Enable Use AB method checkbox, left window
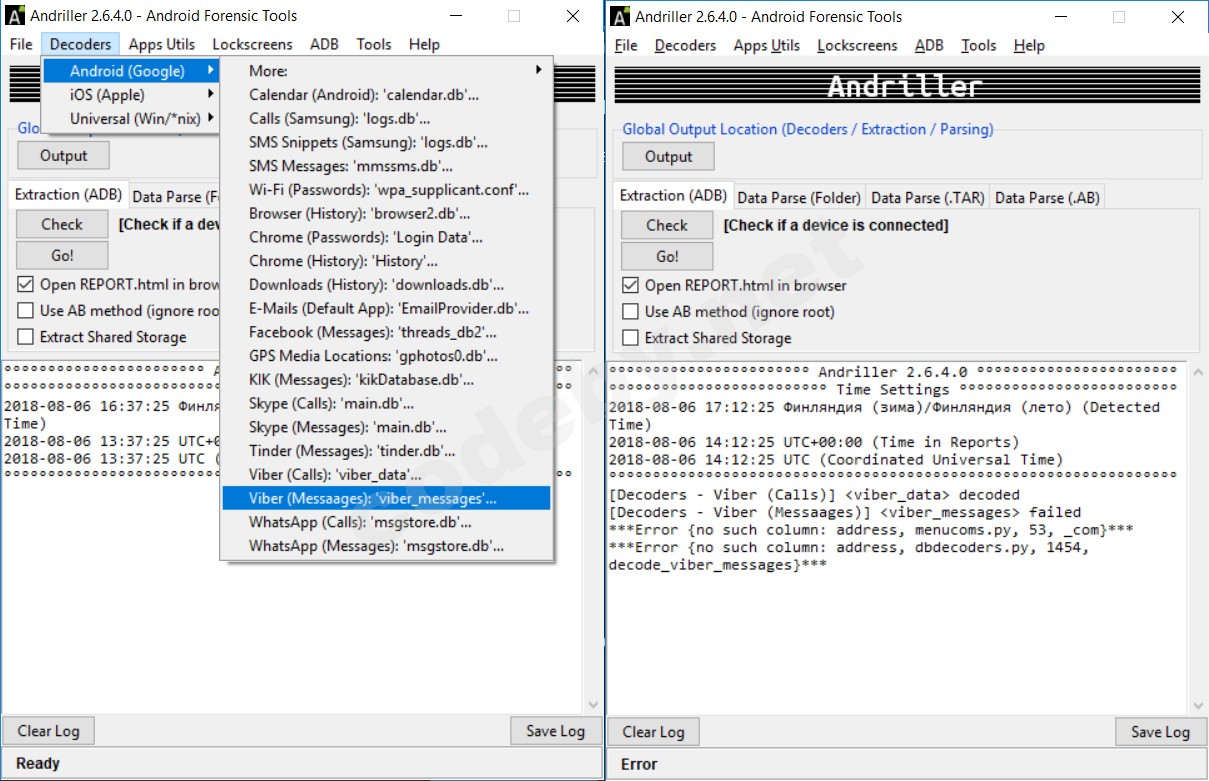This screenshot has height=781, width=1209. [25, 311]
